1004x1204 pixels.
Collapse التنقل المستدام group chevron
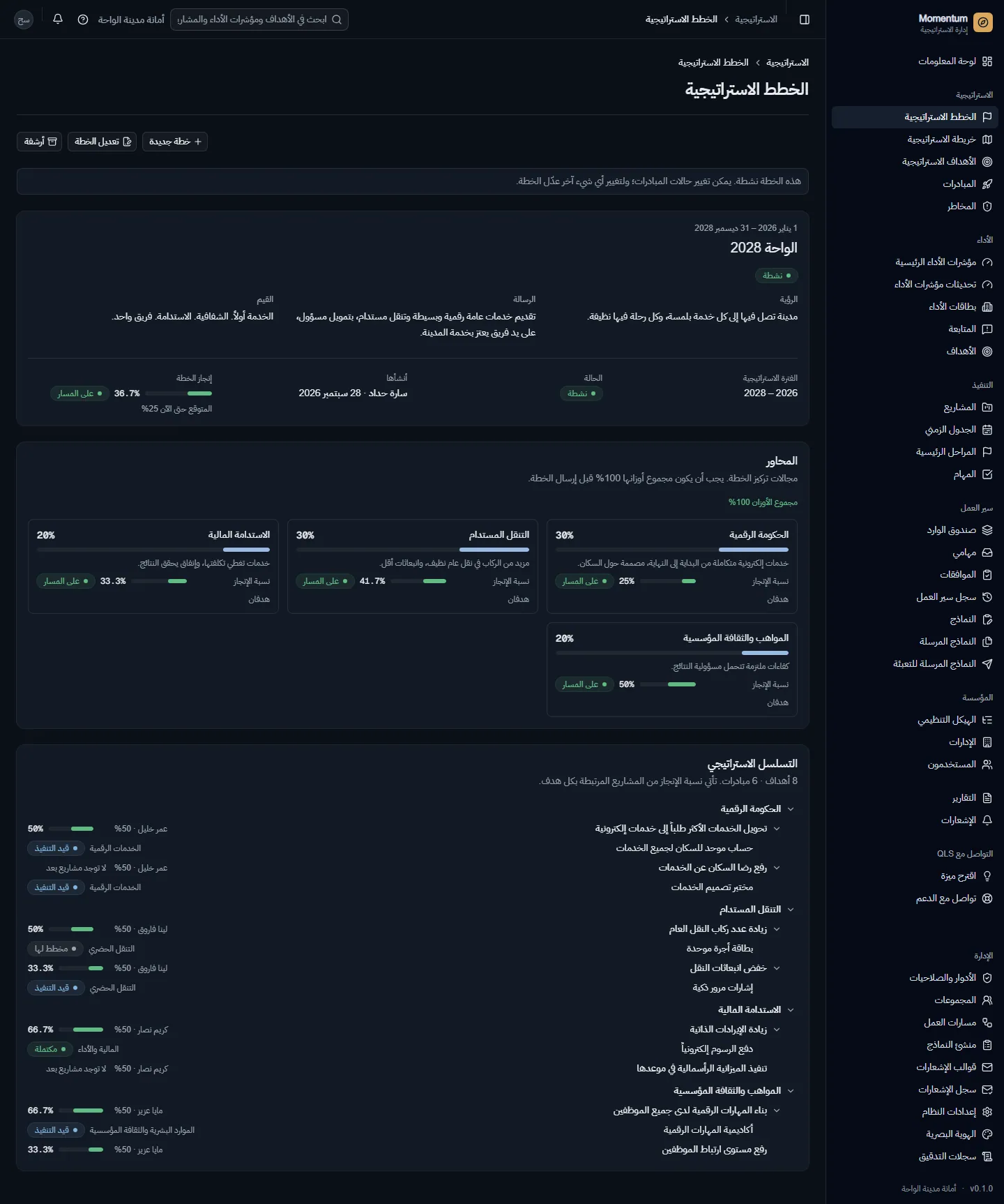791,910
